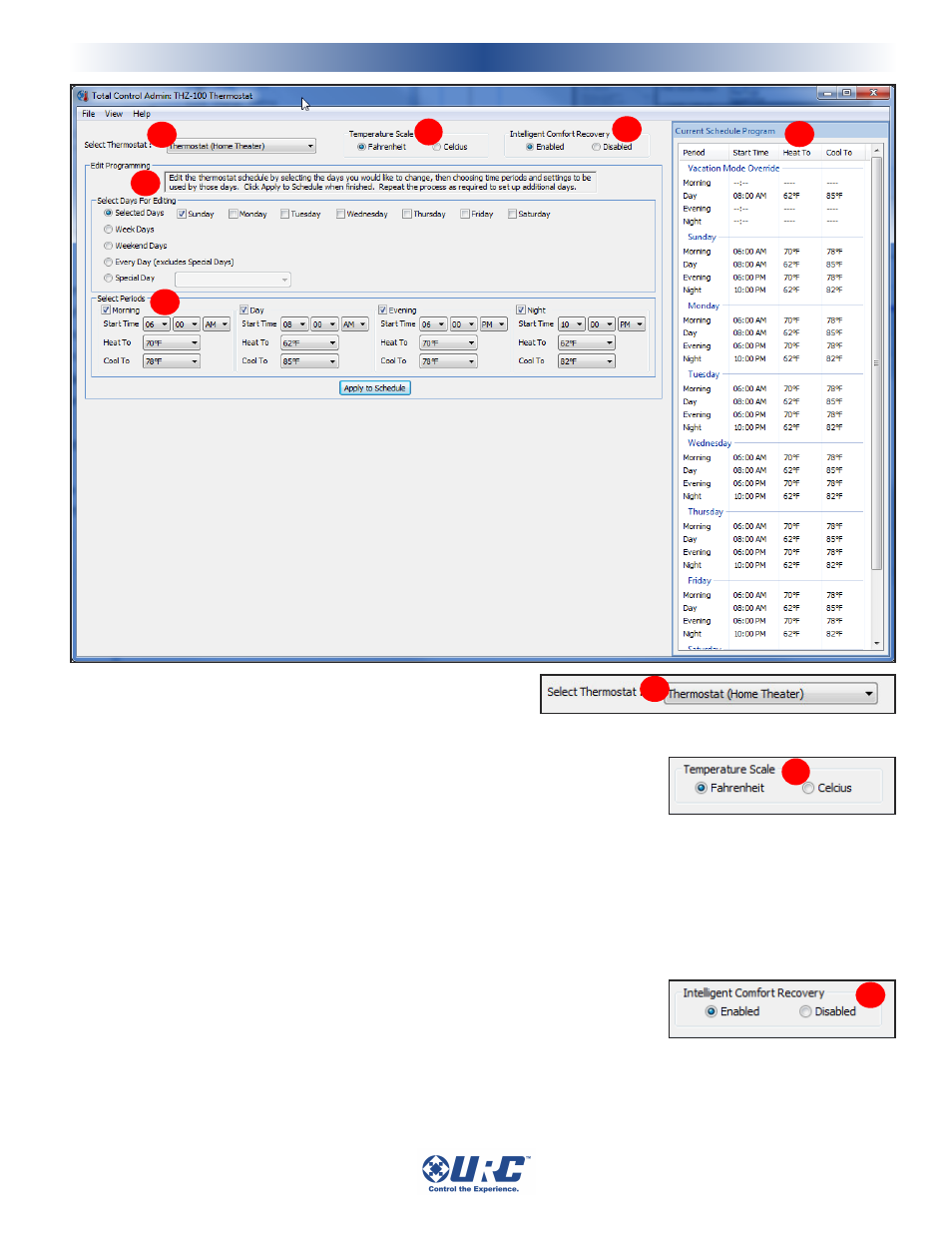Open the Special Day dropdown list

pyautogui.click(x=233, y=280)
